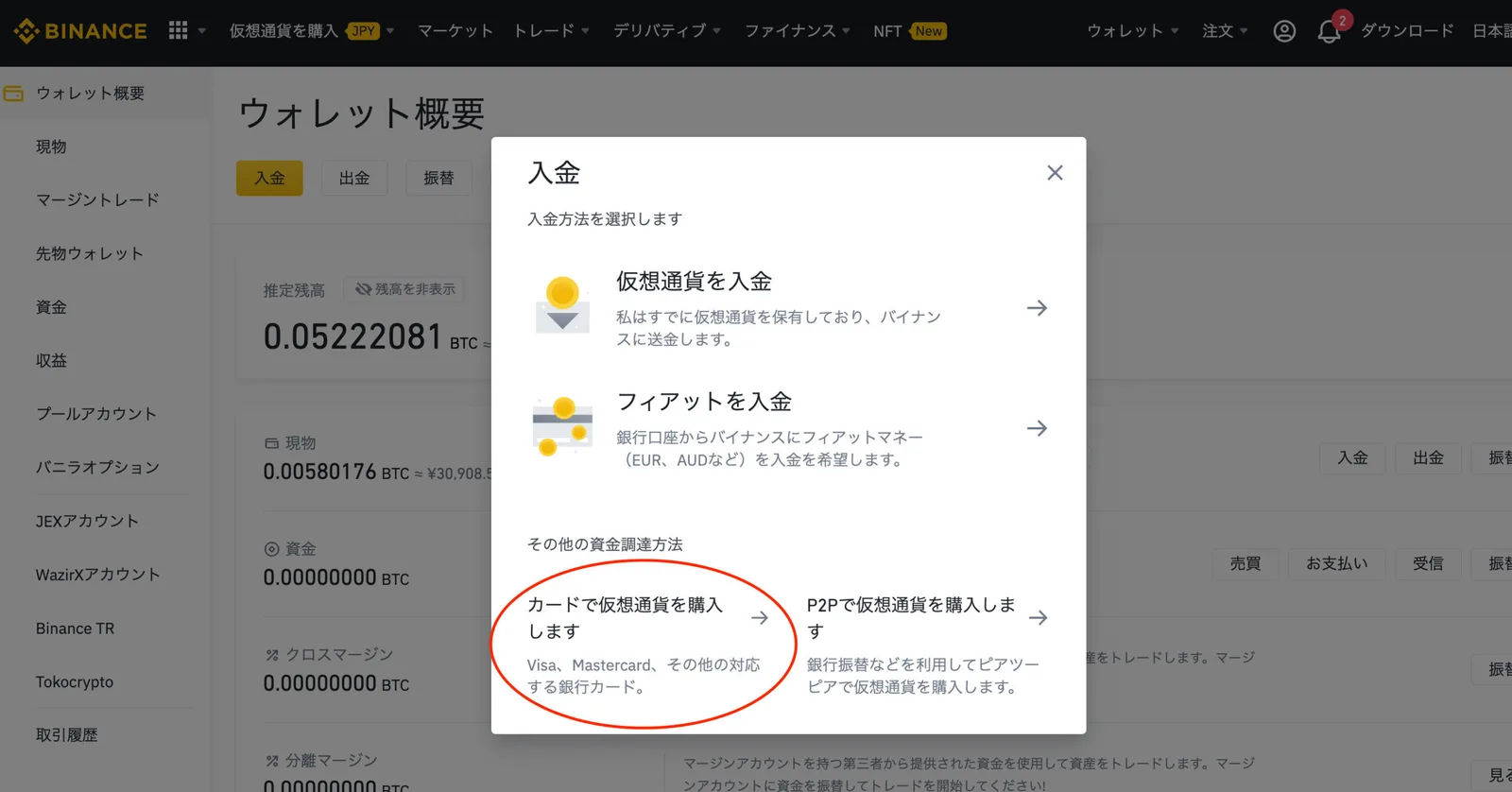Image resolution: width=1512 pixels, height=792 pixels.
Task: Click the 推定残高 label
Action: point(294,290)
